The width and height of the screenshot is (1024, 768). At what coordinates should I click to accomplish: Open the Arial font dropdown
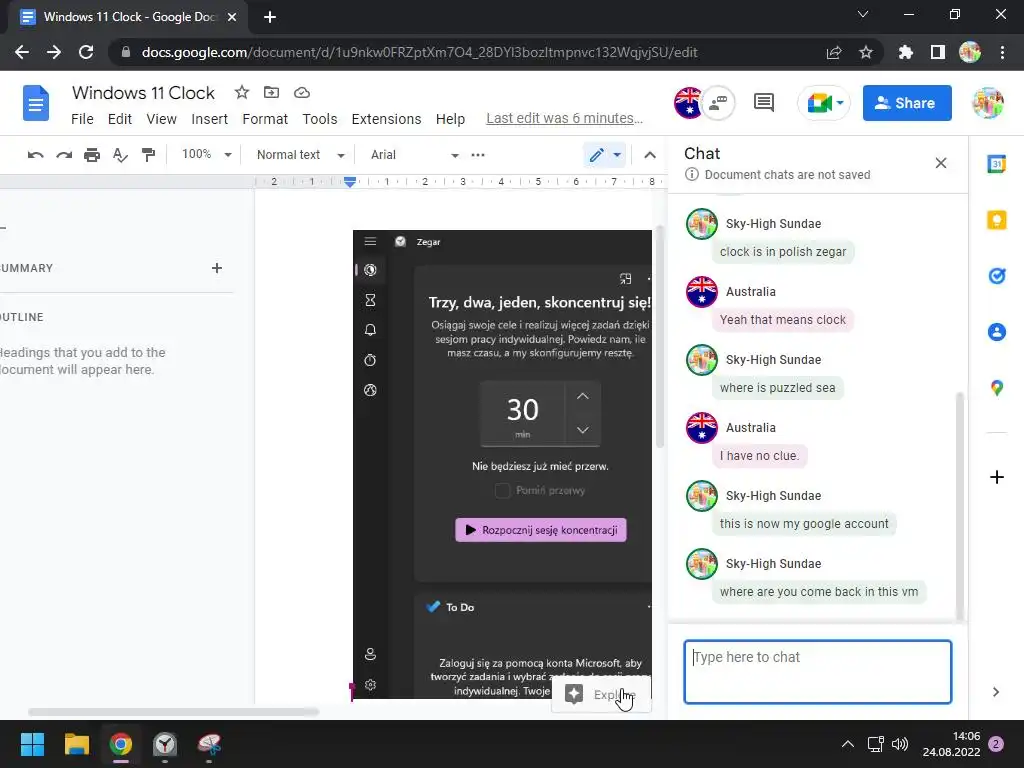tap(414, 155)
